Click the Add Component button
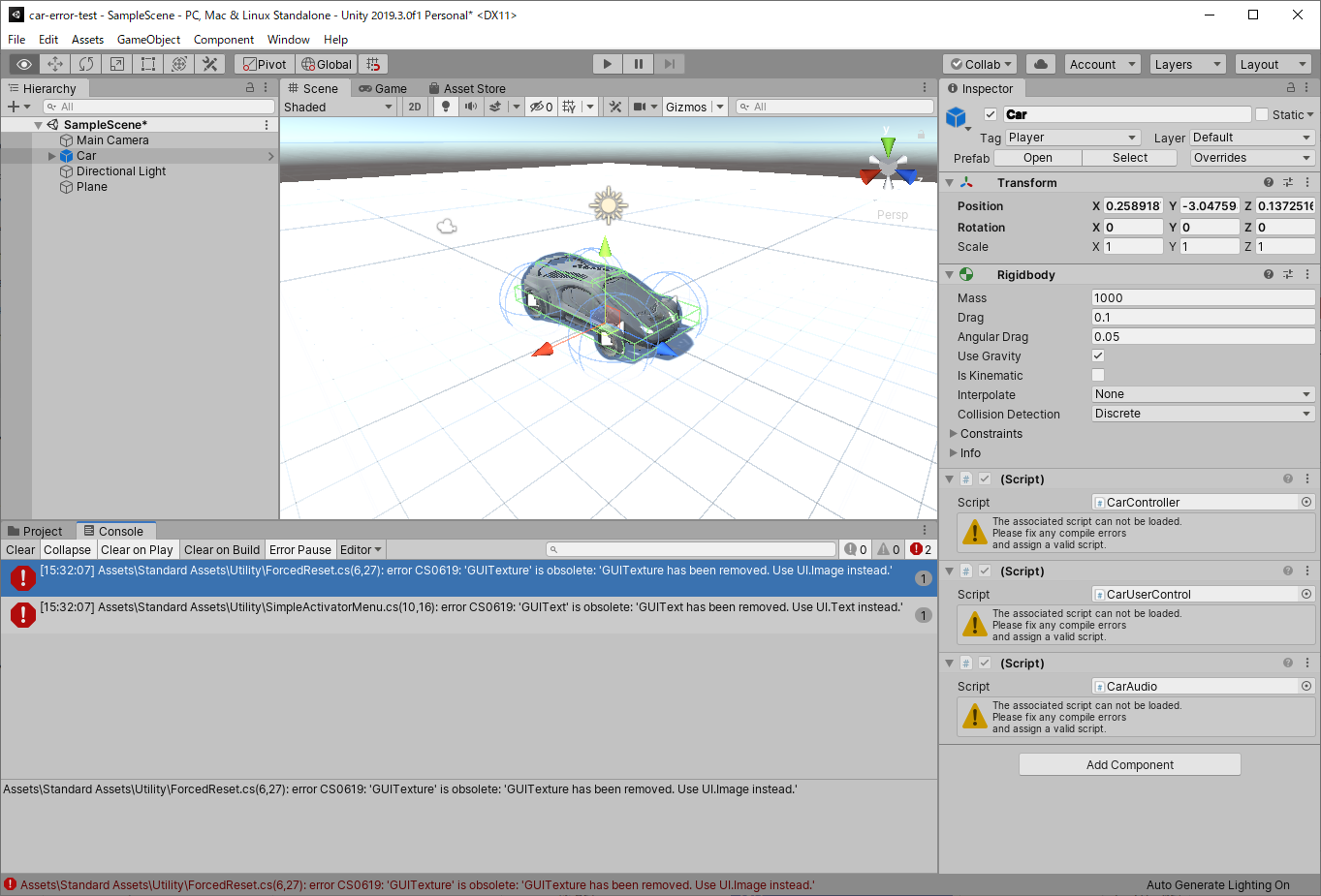The image size is (1321, 896). 1130,764
